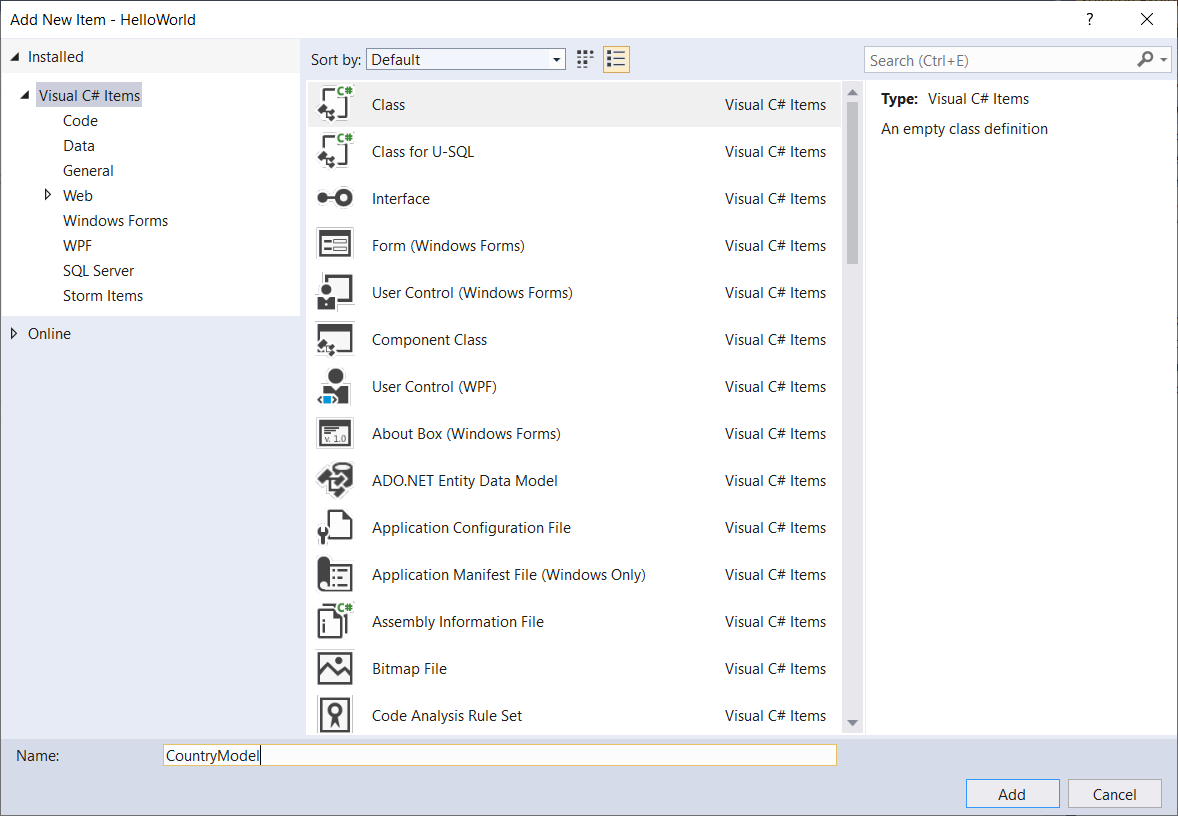Click the scrollbar down arrow
1178x816 pixels.
pyautogui.click(x=852, y=723)
